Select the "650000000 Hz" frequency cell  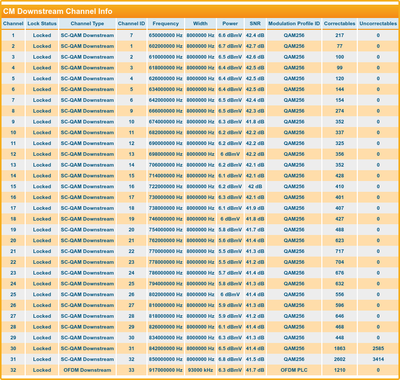[x=166, y=35]
